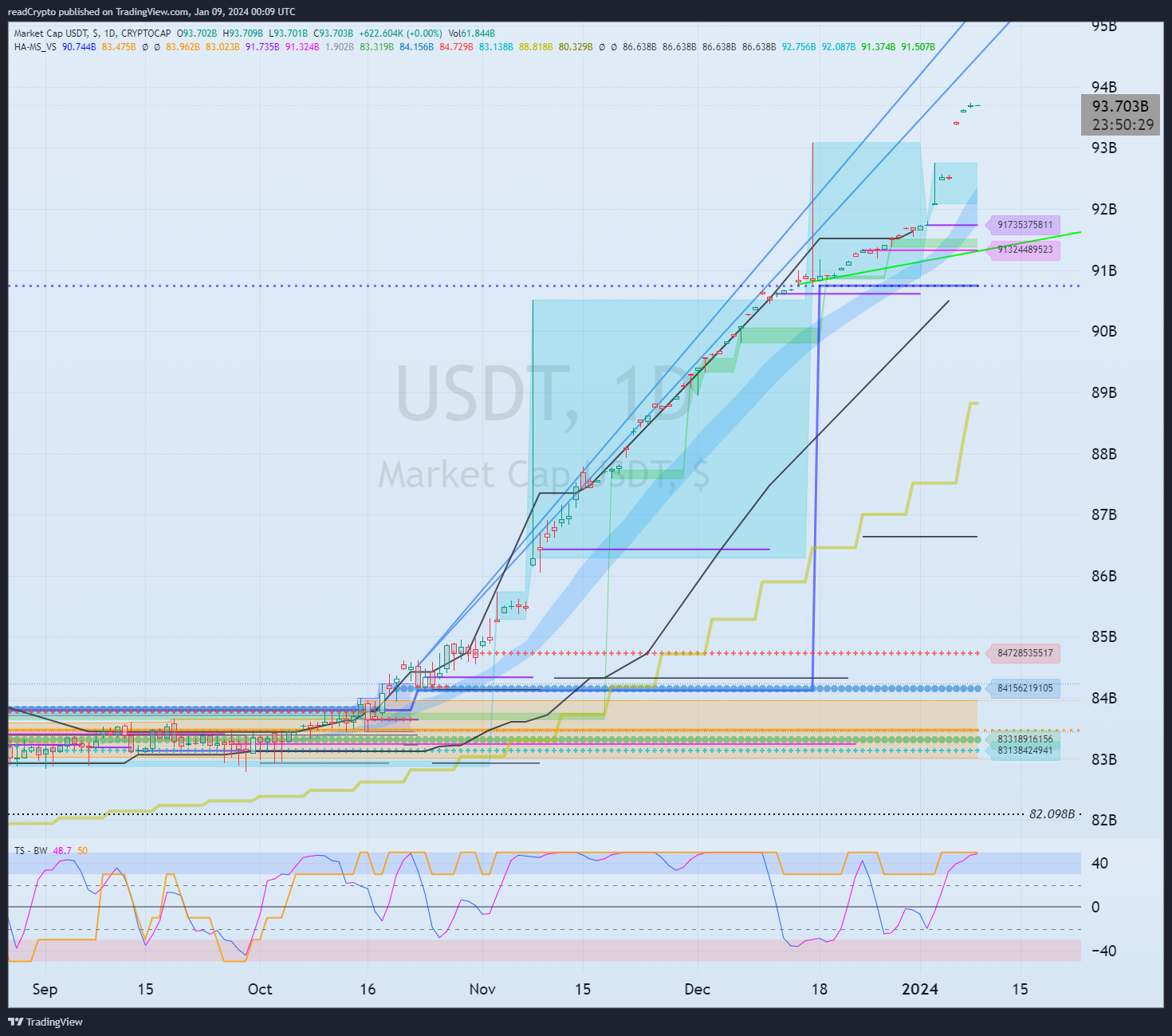Click the indicator value 92.087B

point(839,47)
